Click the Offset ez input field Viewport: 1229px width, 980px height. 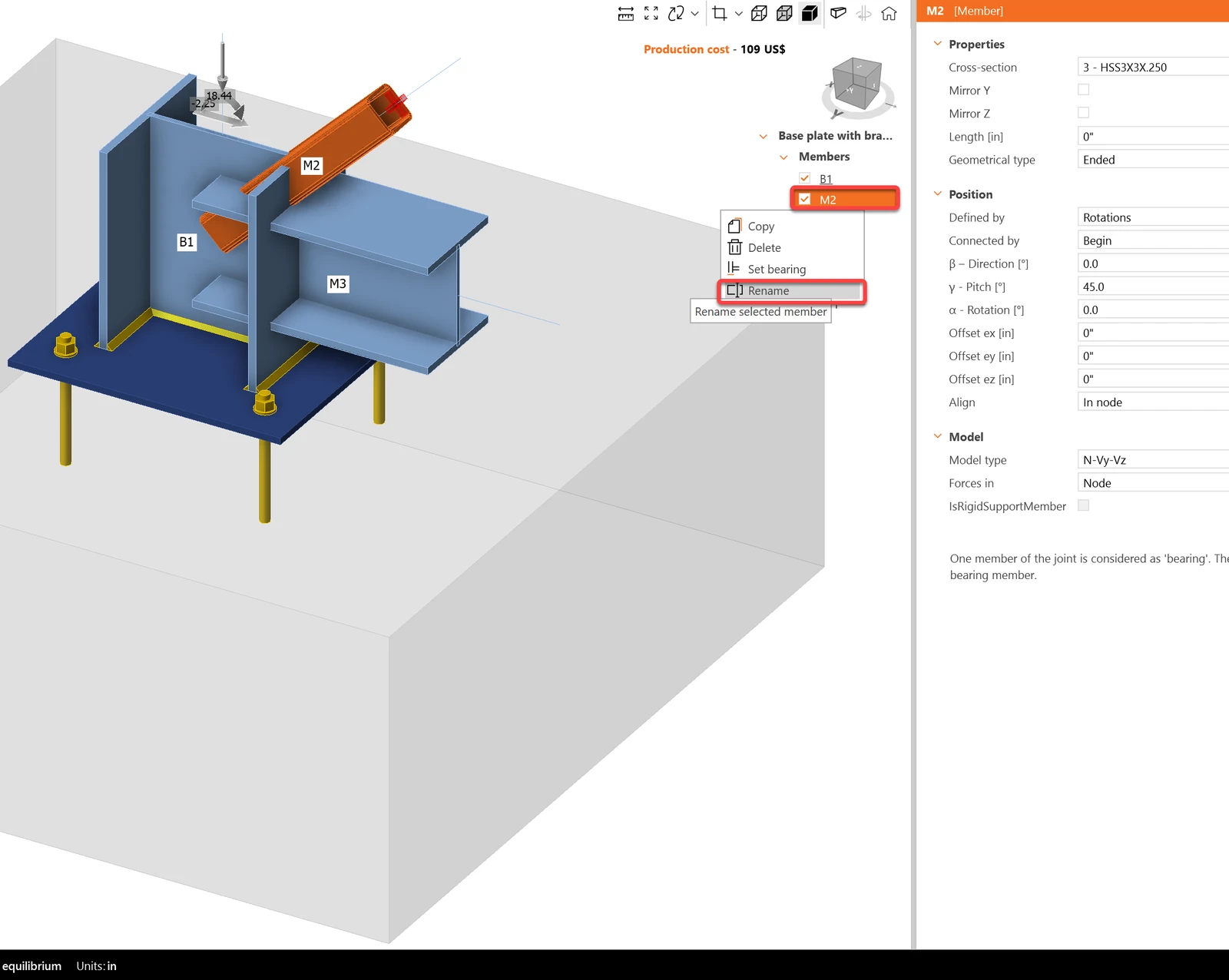point(1153,379)
